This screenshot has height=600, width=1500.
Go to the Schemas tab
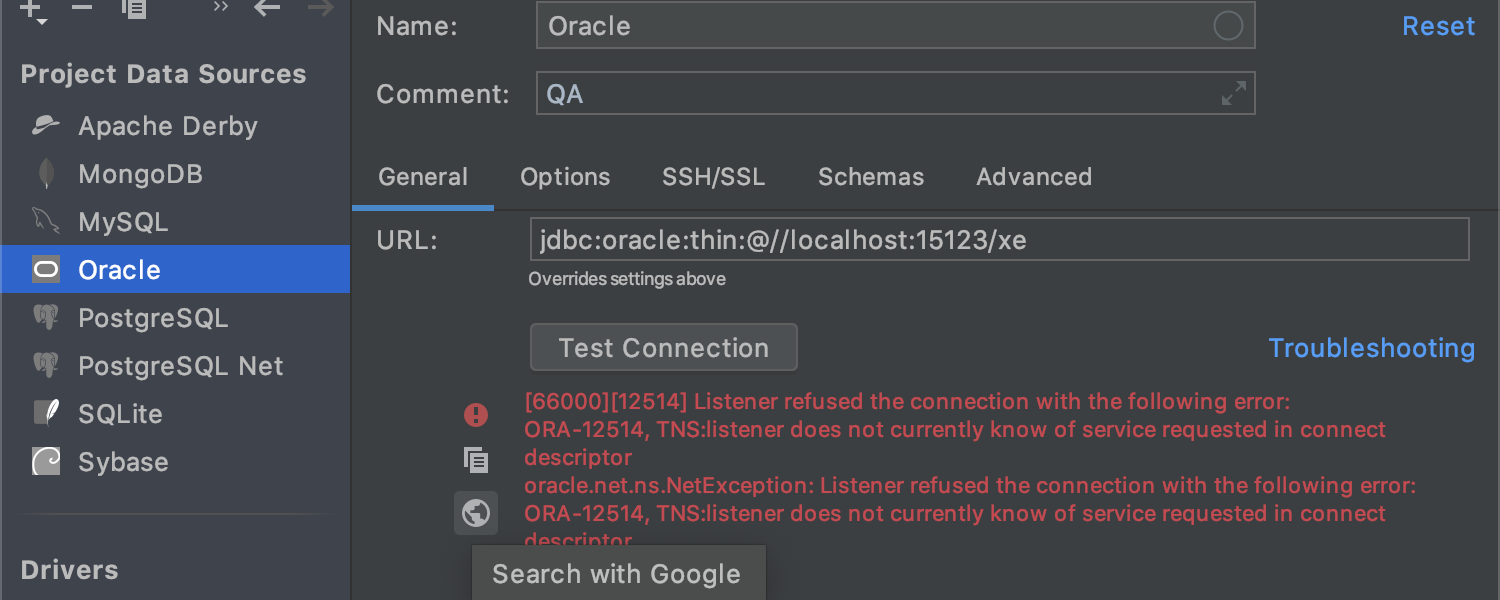pos(871,177)
